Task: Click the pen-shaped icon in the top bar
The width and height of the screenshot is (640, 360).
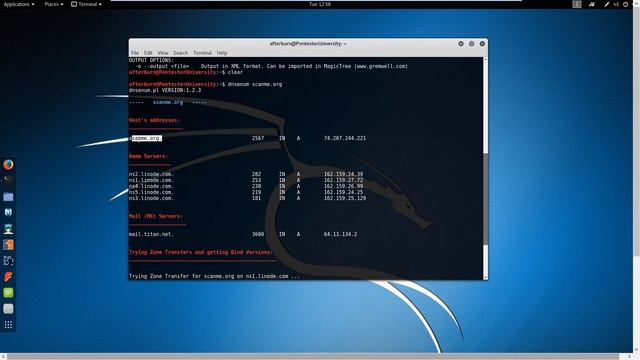Action: (607, 4)
